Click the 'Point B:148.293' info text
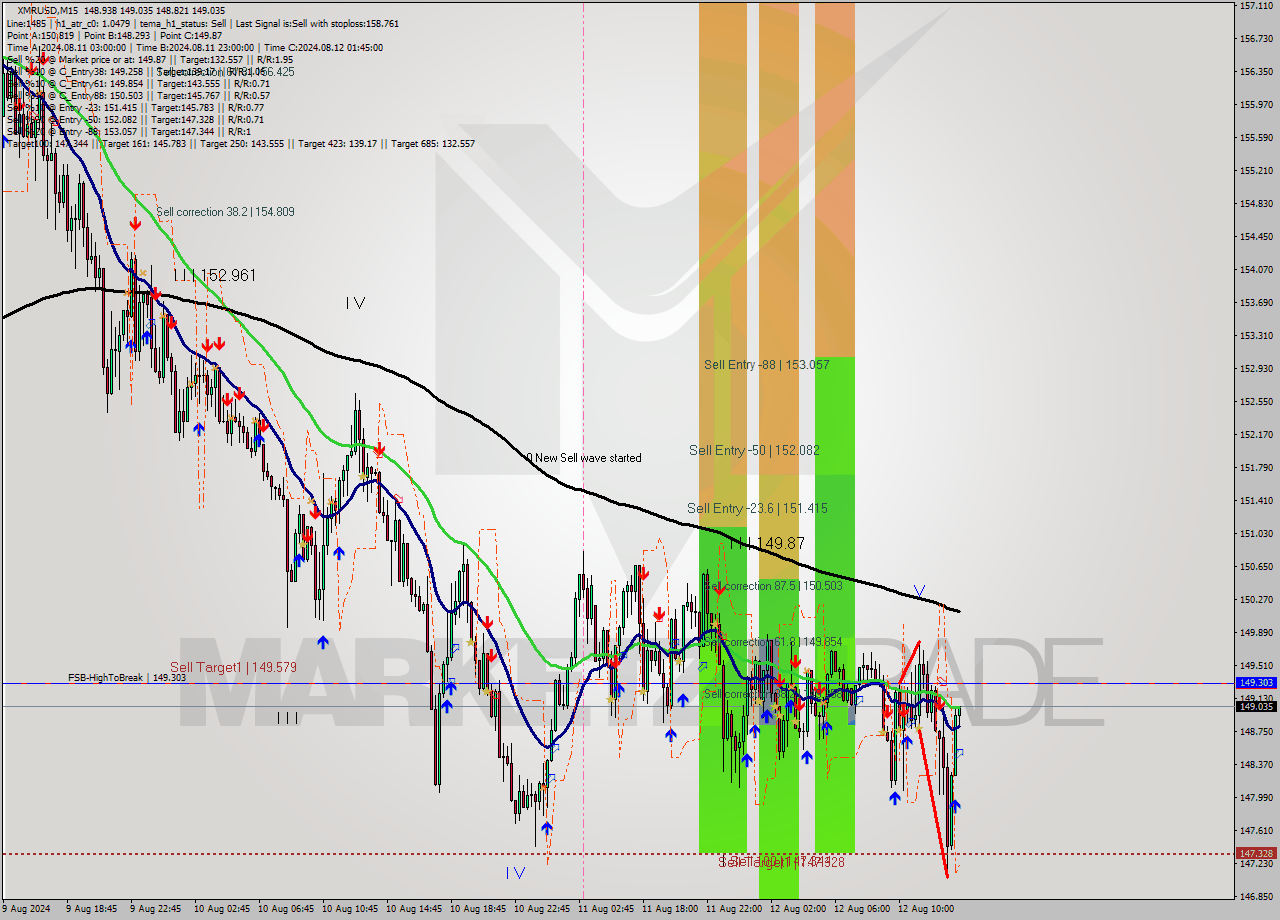Image resolution: width=1280 pixels, height=920 pixels. pyautogui.click(x=115, y=35)
